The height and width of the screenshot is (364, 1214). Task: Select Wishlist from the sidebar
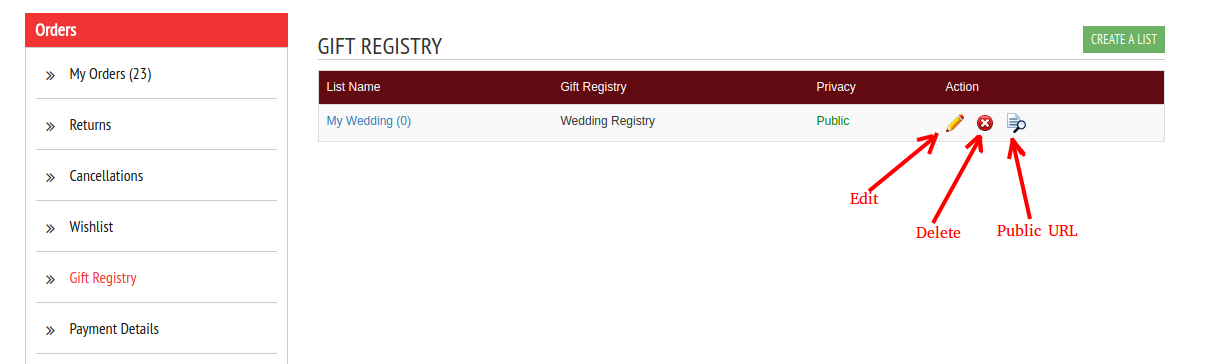coord(91,227)
